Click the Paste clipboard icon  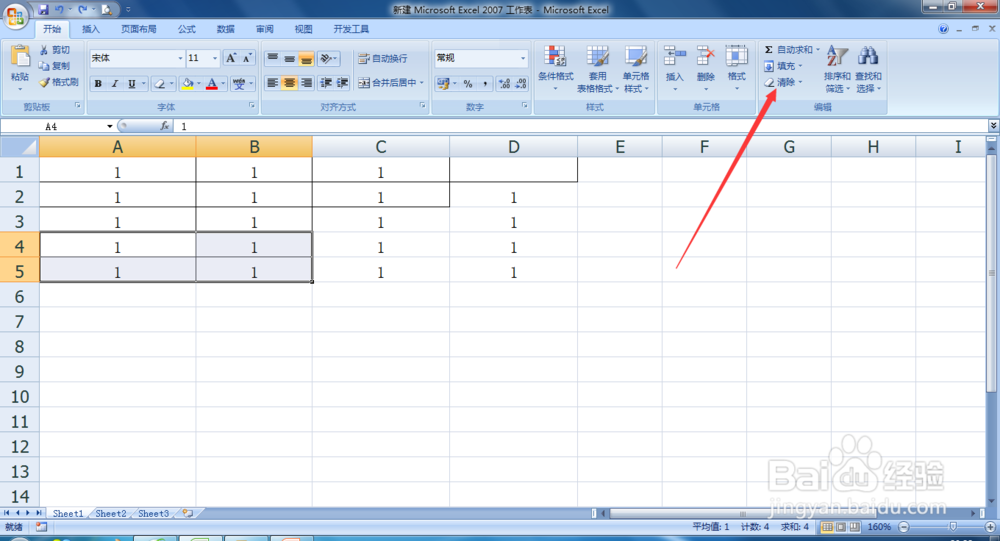pyautogui.click(x=20, y=57)
